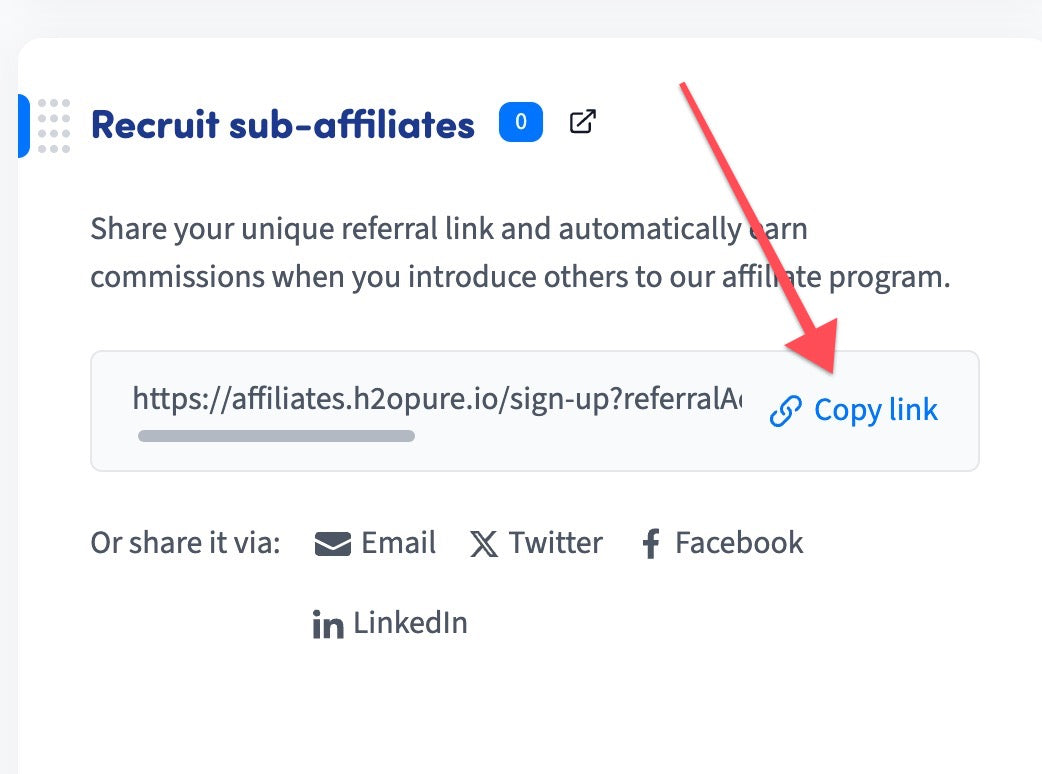Click the chain icon beside Copy link
Image resolution: width=1042 pixels, height=774 pixels.
pos(786,411)
